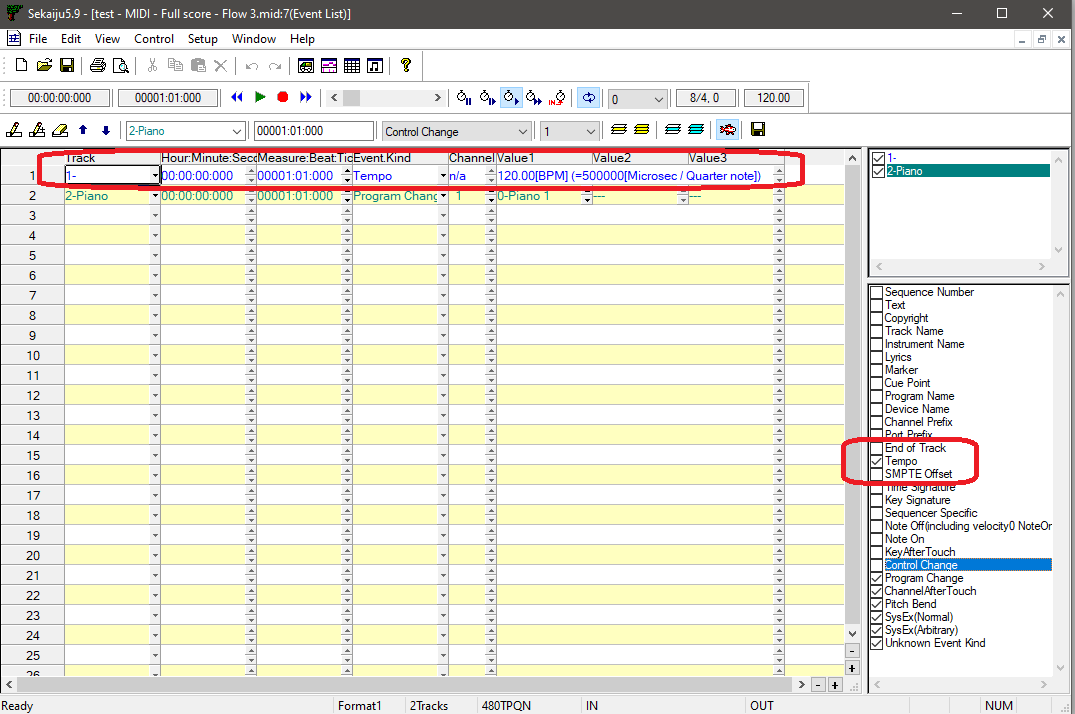The width and height of the screenshot is (1075, 714).
Task: Expand the channel dropdown showing 1
Action: [x=590, y=131]
